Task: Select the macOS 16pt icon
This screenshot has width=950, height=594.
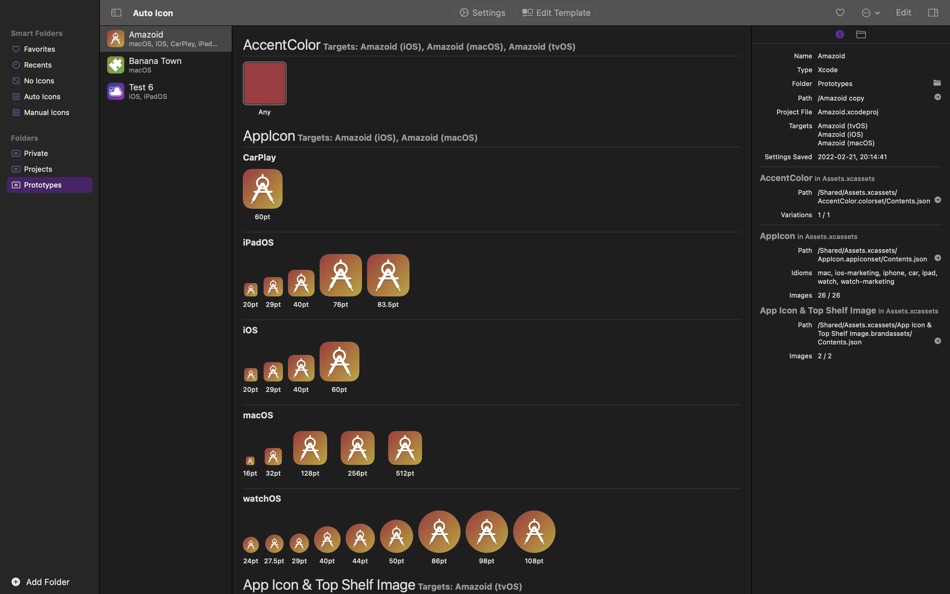Action: pos(250,461)
